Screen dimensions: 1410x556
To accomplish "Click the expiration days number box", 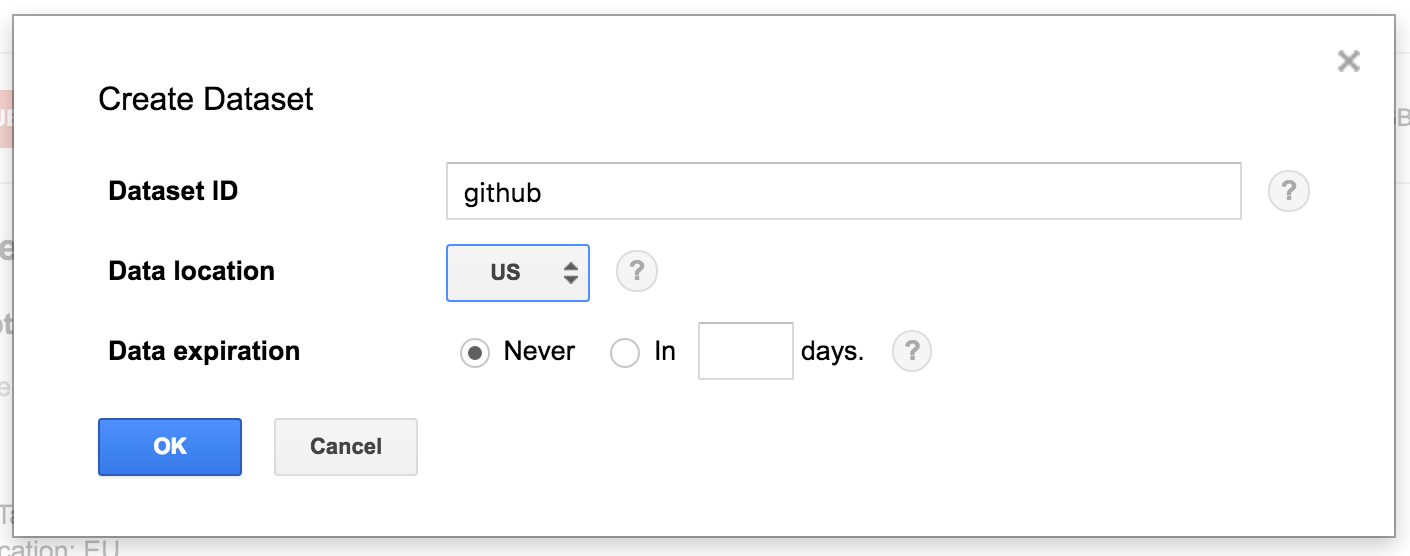I will pos(746,351).
